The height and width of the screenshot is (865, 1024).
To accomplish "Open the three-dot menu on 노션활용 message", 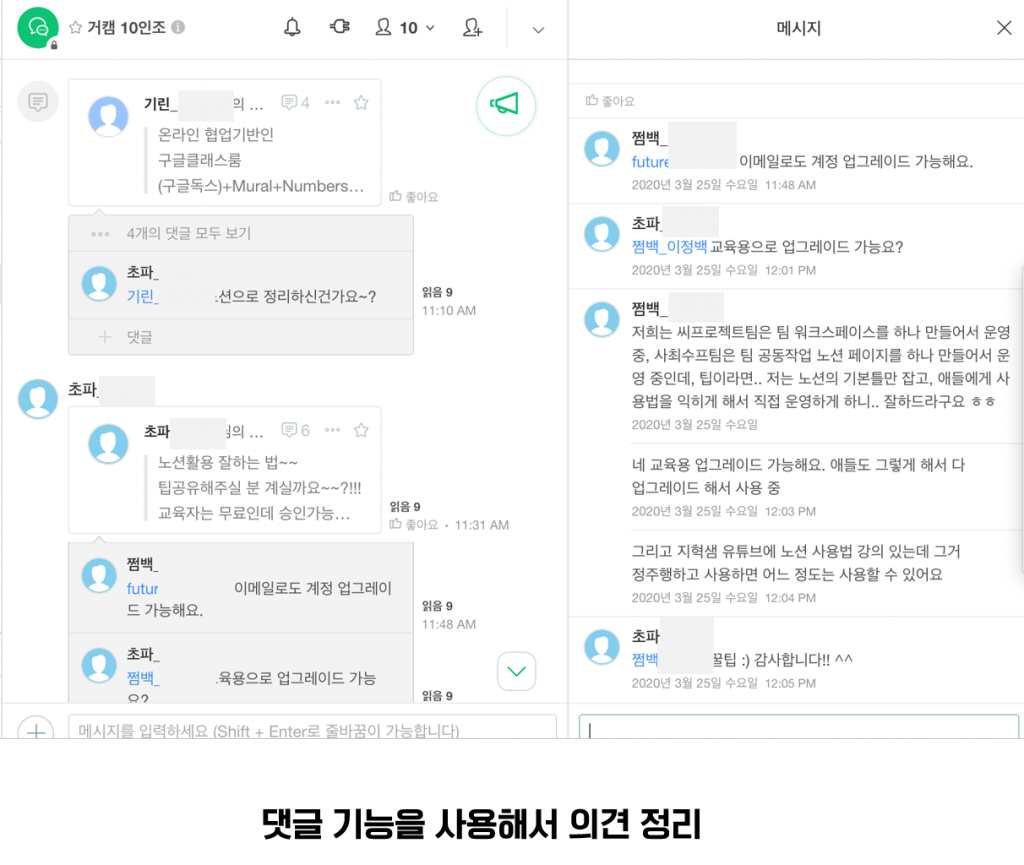I will point(333,431).
